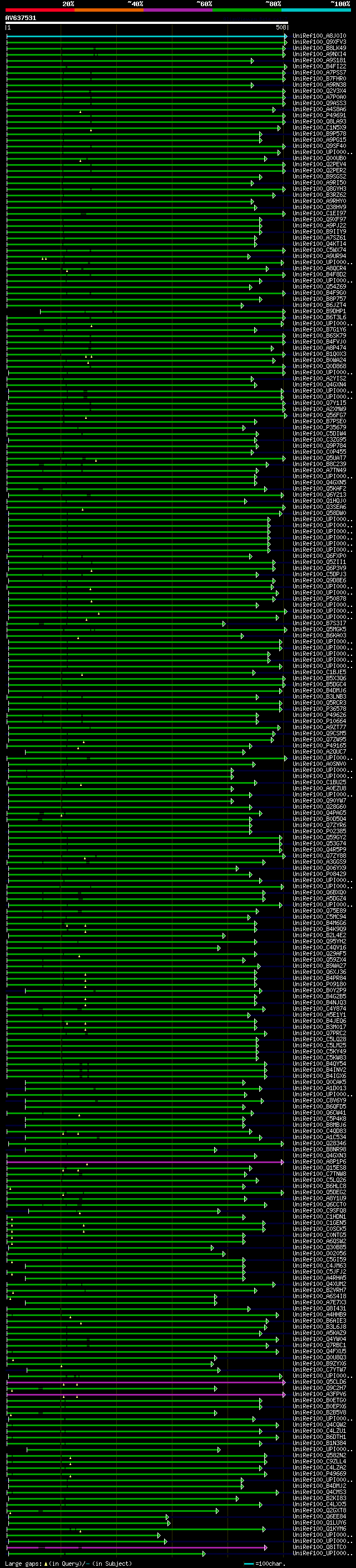This screenshot has height=1568, width=356.
Task: Select UniRef100_Q582N2 label
Action: [x=319, y=1456]
